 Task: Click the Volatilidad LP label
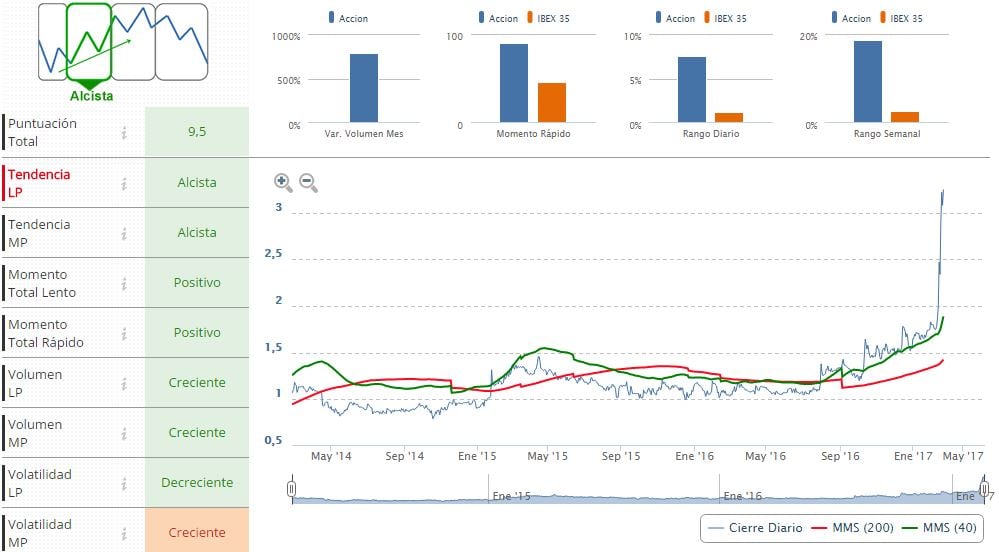click(x=40, y=484)
